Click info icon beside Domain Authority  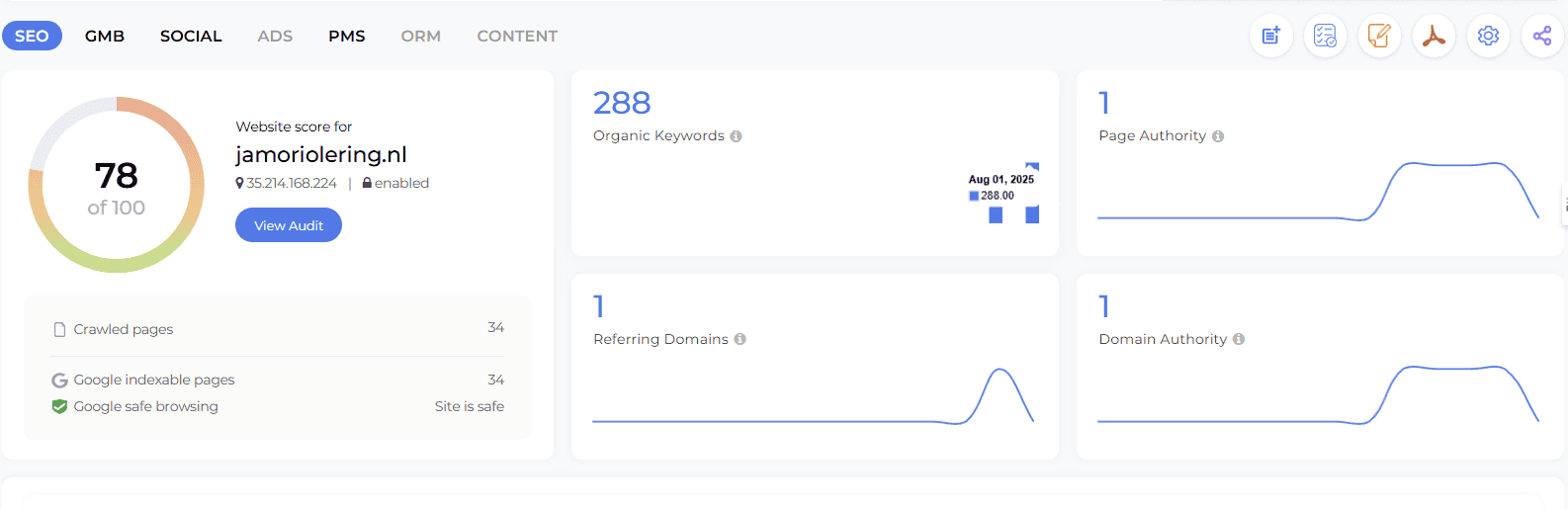1239,339
